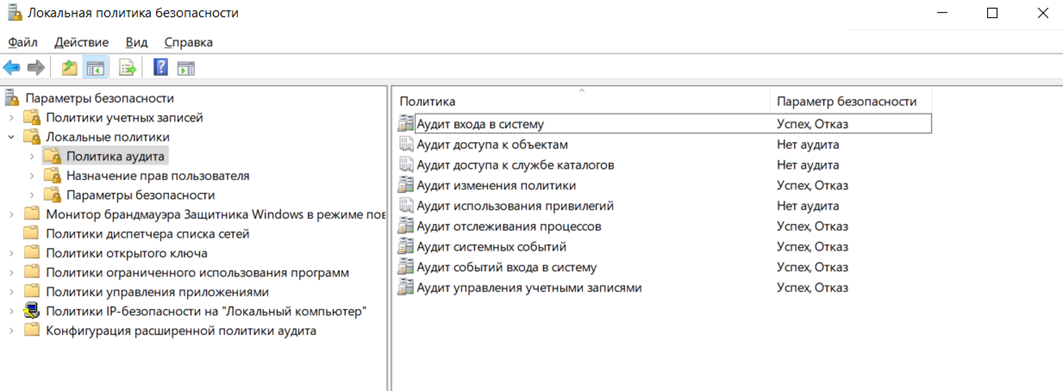The image size is (1063, 391).
Task: Close the Локальная политика безопасности window
Action: 1043,13
